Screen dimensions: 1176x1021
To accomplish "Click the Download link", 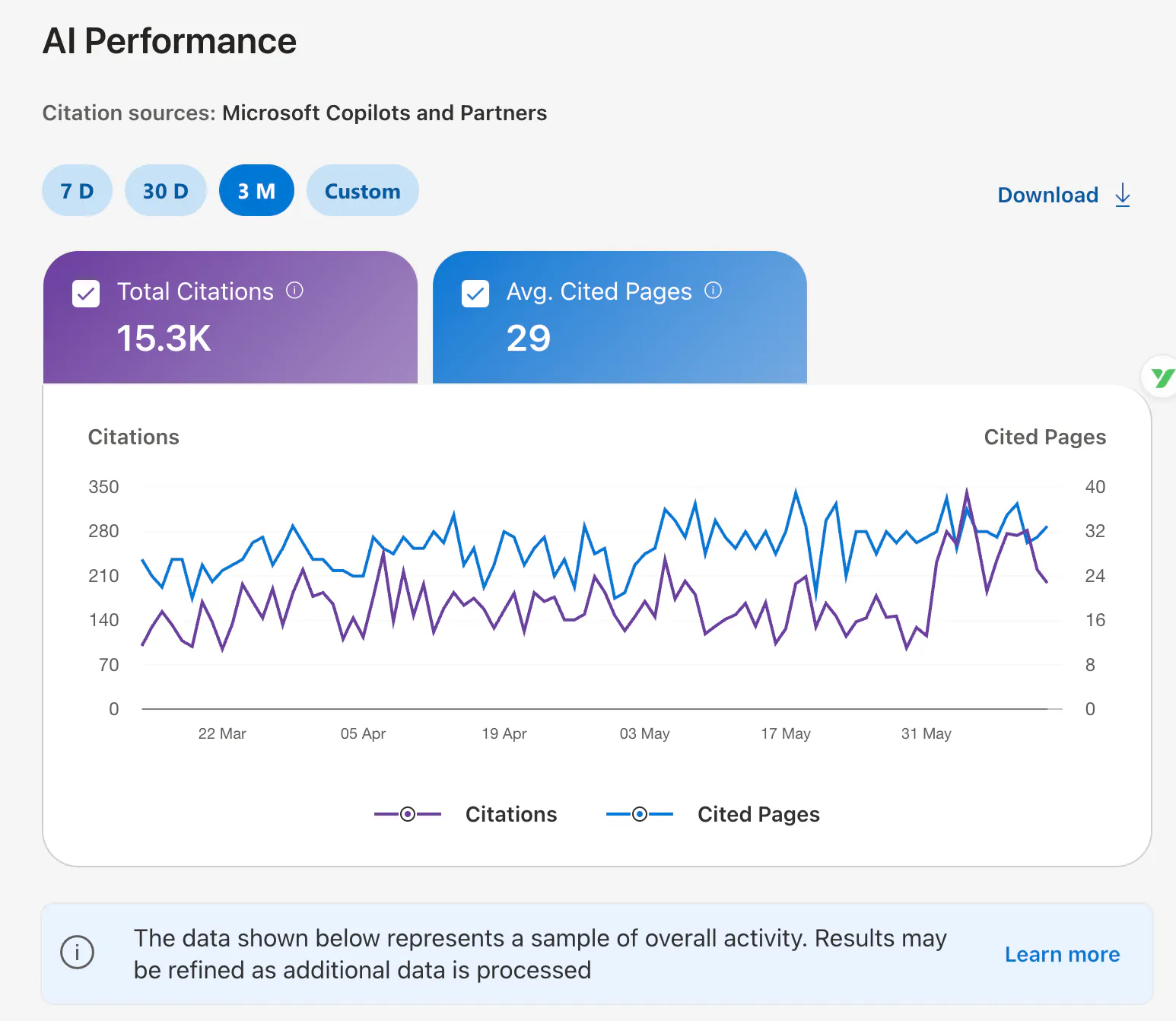I will (x=1047, y=195).
